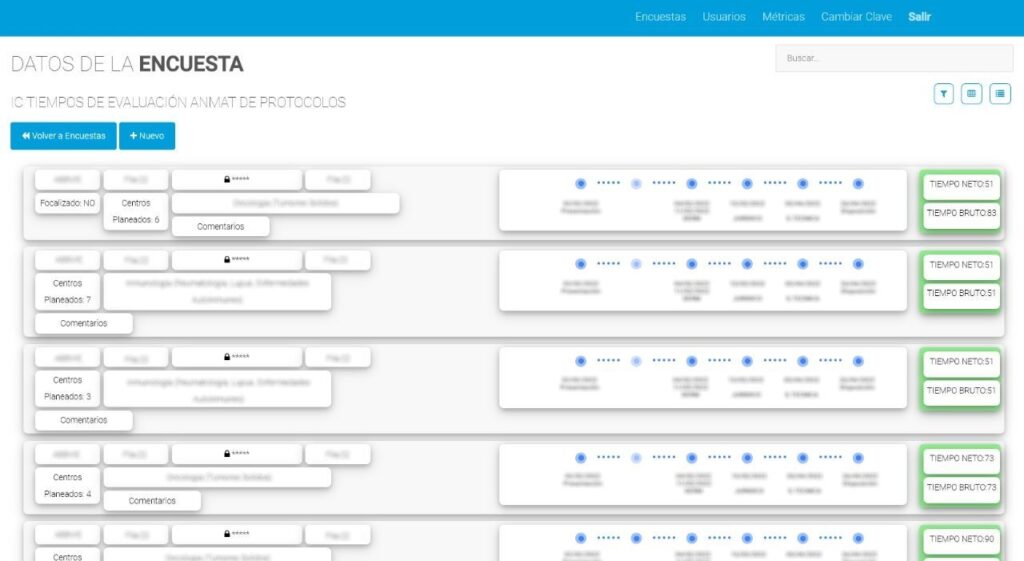The height and width of the screenshot is (561, 1024).
Task: Click the faded second timeline dot in third record
Action: (x=636, y=361)
